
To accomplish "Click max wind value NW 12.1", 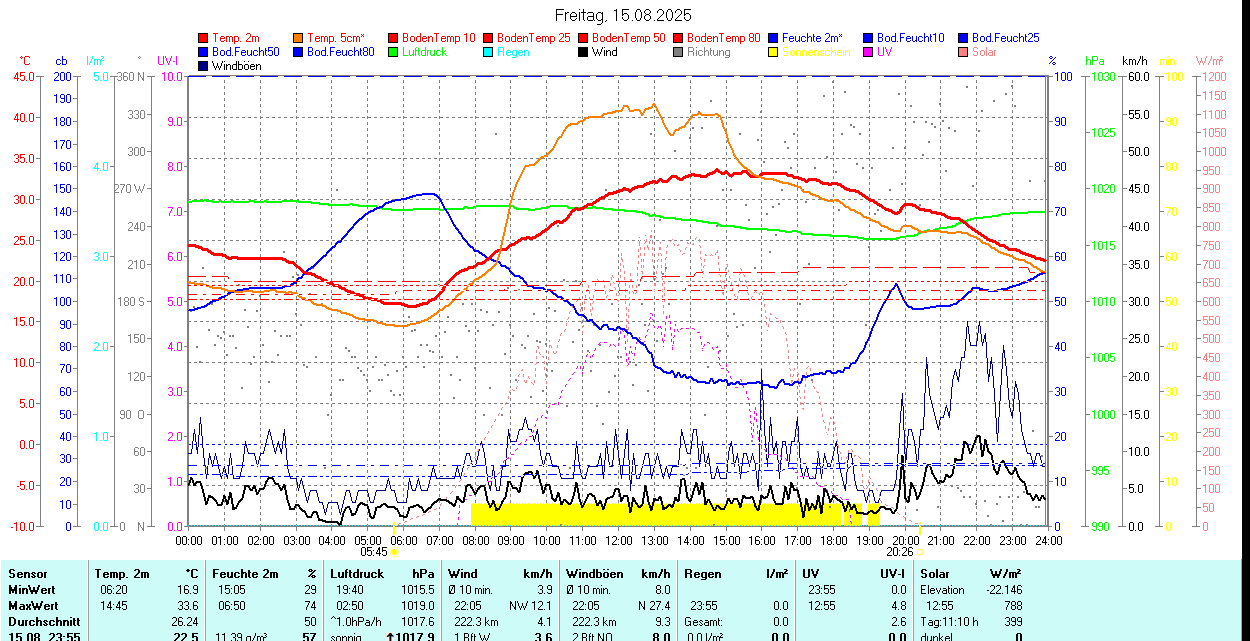I will [531, 606].
